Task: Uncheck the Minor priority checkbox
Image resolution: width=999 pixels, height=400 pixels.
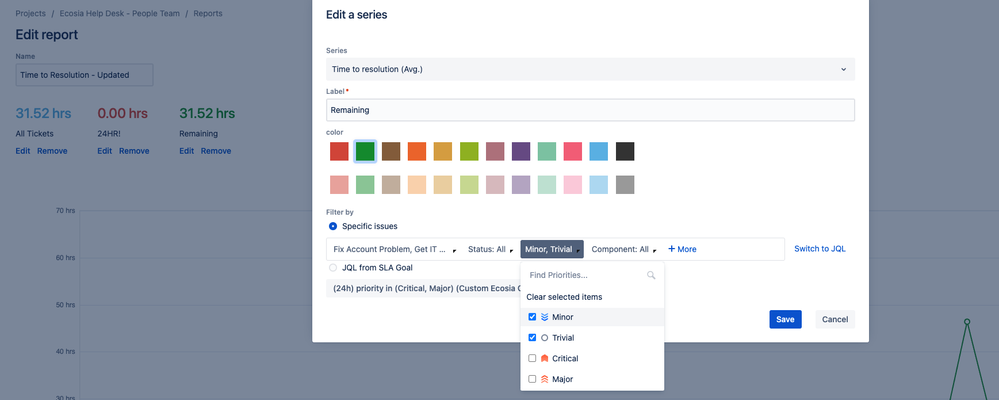Action: coord(532,317)
